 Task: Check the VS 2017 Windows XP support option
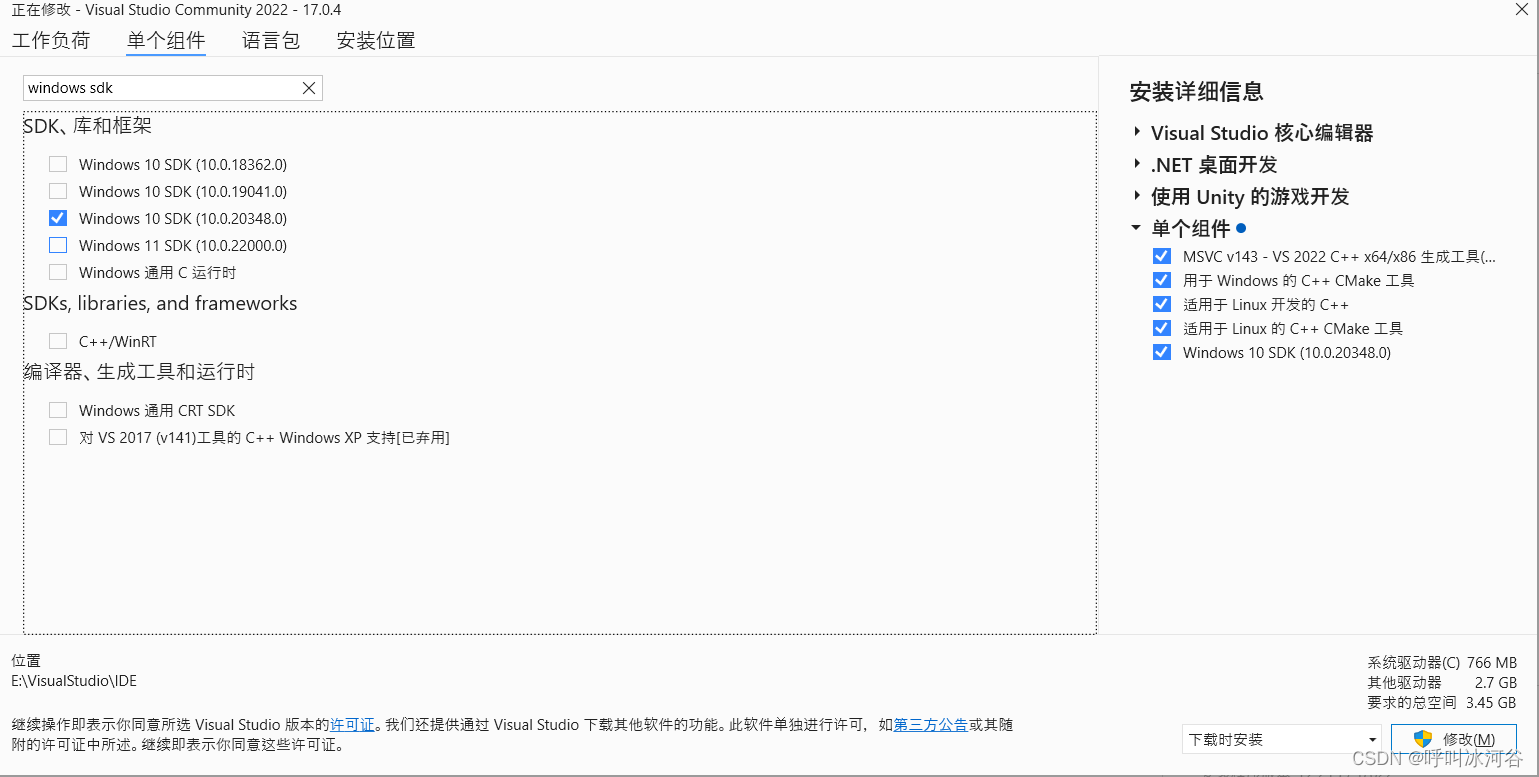pyautogui.click(x=58, y=437)
